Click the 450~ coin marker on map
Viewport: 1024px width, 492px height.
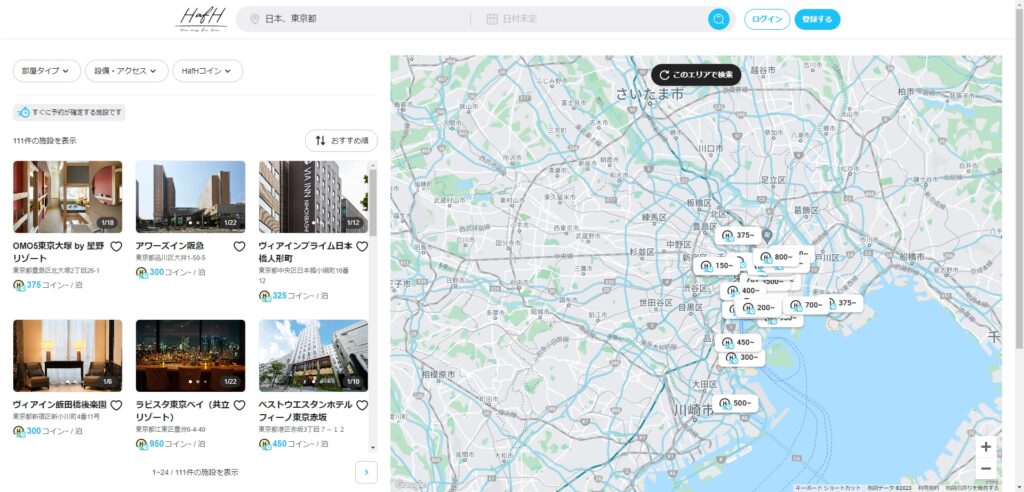tap(738, 343)
